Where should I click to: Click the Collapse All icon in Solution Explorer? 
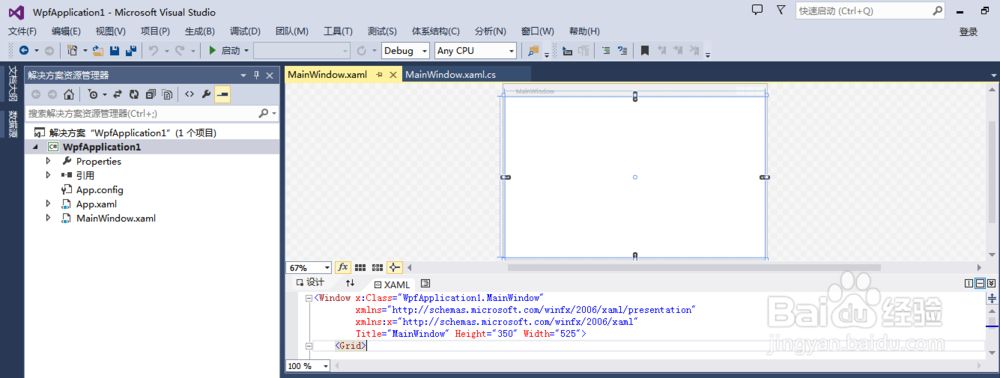[x=151, y=94]
